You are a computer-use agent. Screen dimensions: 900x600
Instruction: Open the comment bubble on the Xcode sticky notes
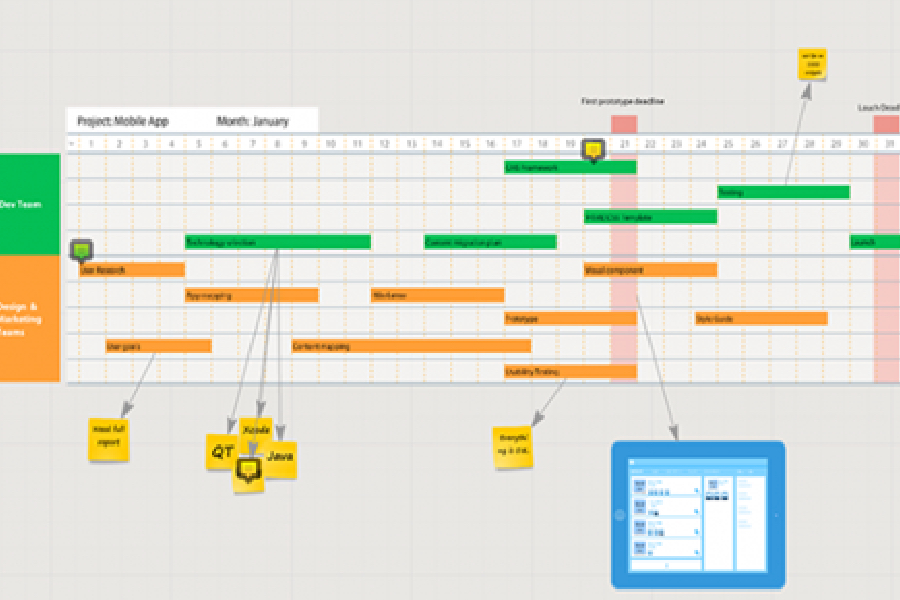249,470
